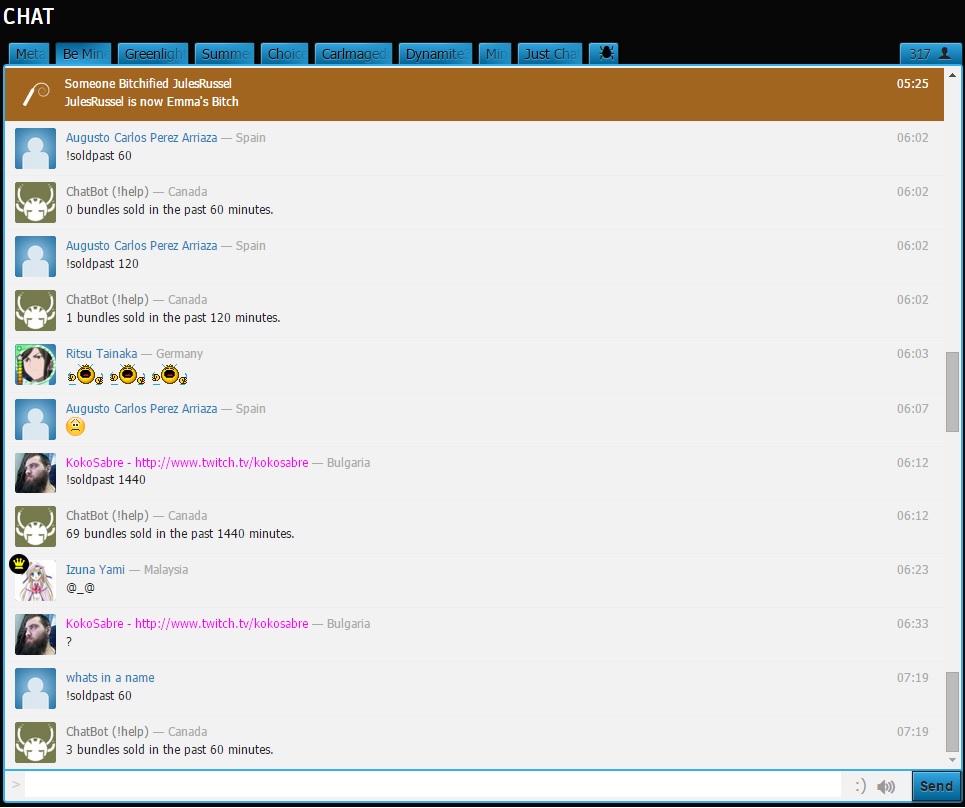Switch to the Min chat tab
Screen dimensions: 965x808
pos(495,54)
